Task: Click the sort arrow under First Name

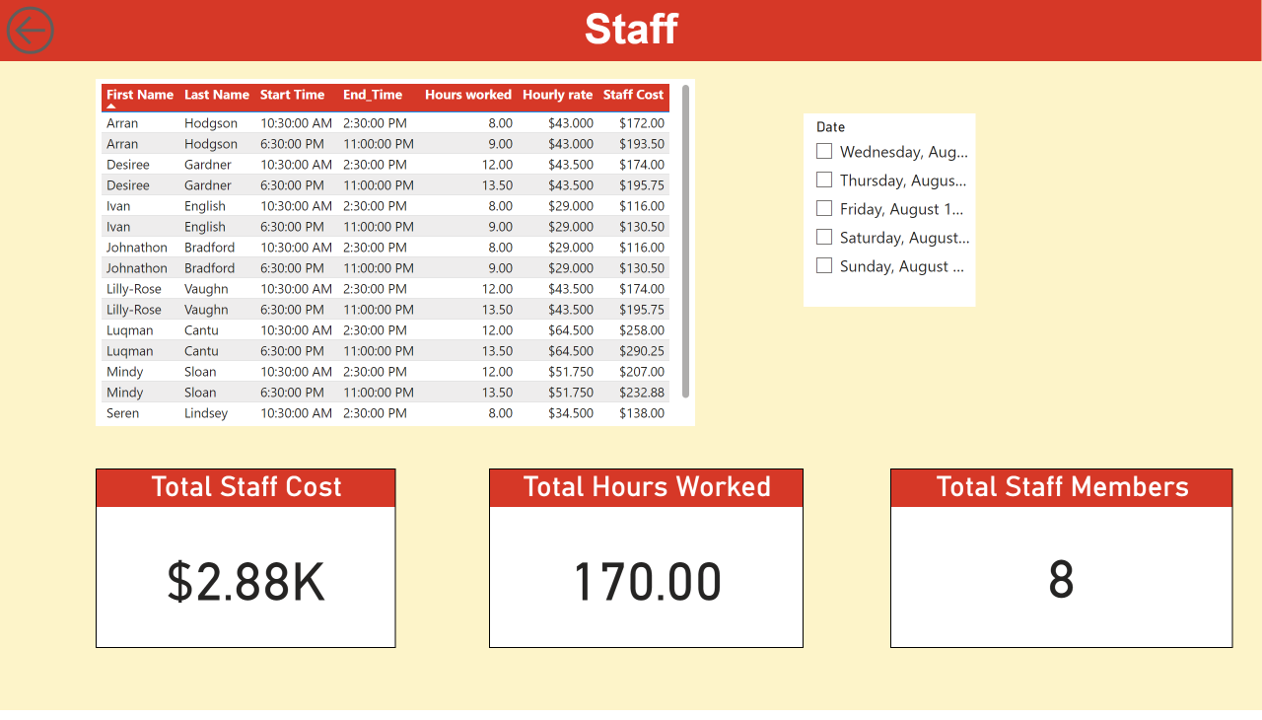Action: 111,106
